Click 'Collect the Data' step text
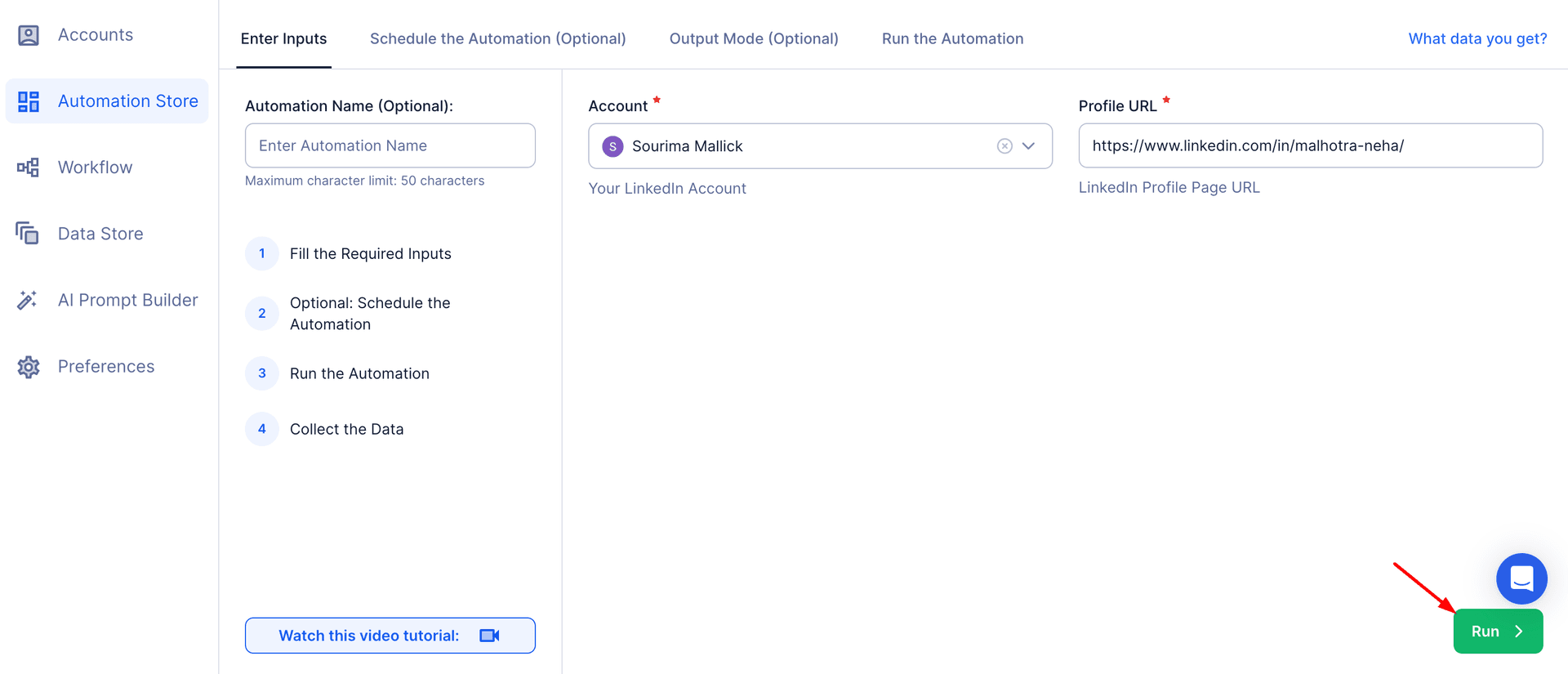Screen dimensions: 1568x674 346,429
